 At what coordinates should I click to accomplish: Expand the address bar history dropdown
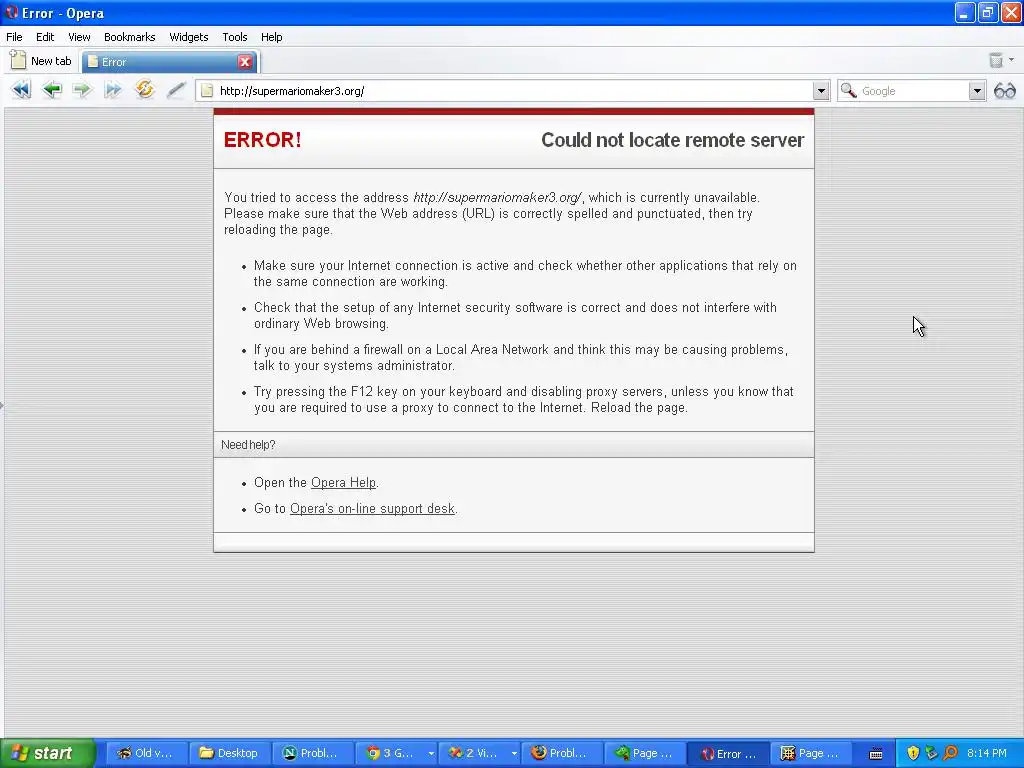point(821,91)
